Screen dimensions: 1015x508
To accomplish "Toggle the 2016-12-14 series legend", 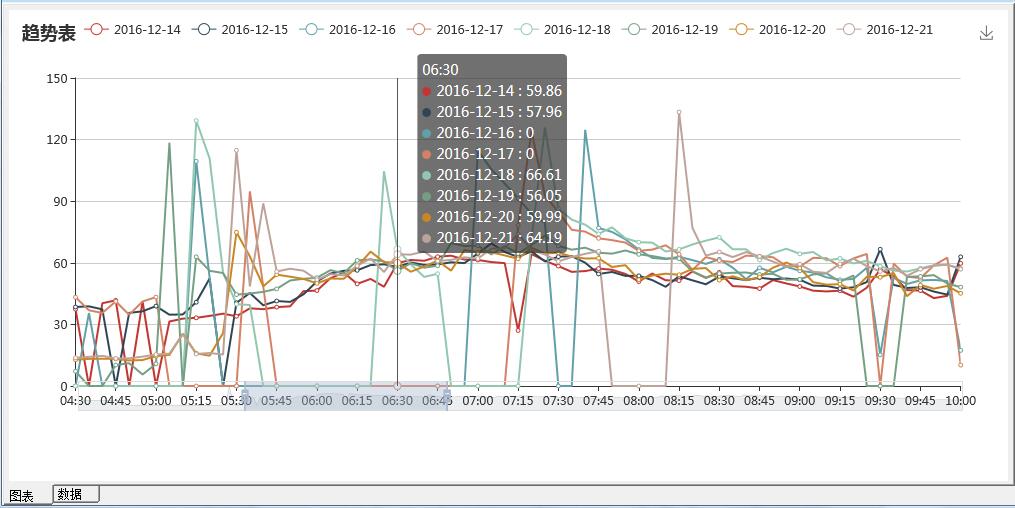I will click(x=133, y=29).
